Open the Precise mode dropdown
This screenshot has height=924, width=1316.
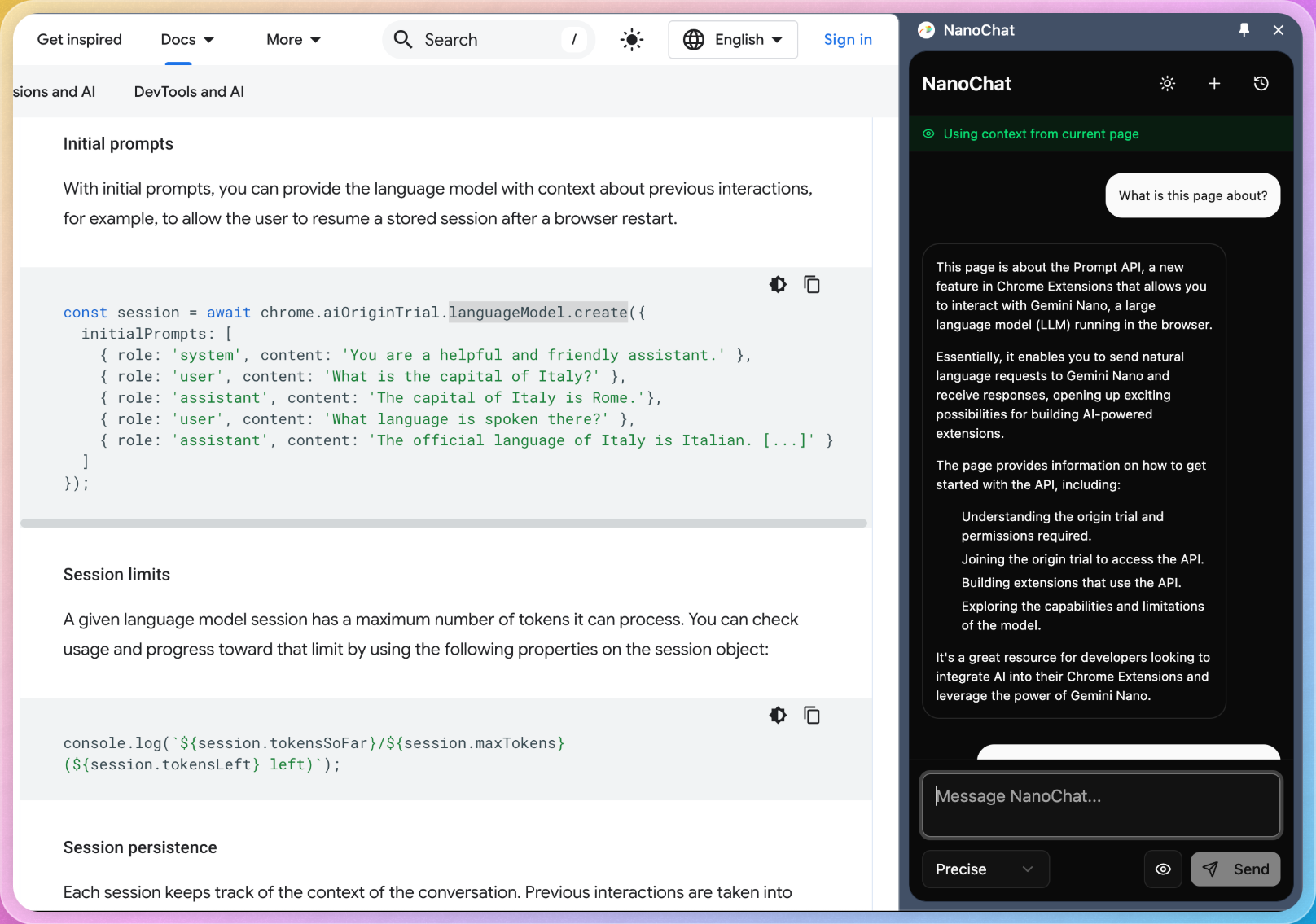click(x=985, y=869)
